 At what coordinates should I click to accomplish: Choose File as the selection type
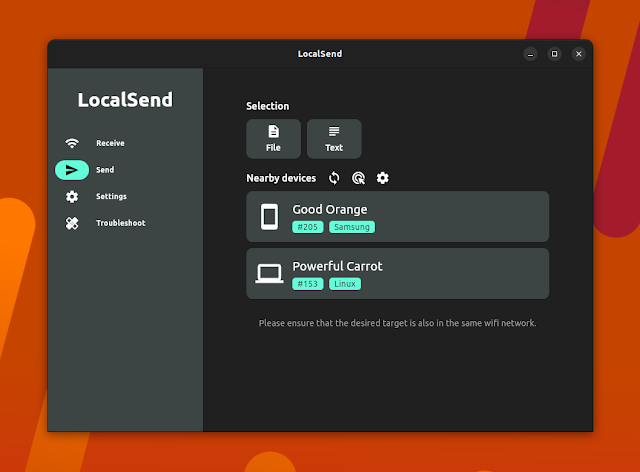coord(273,139)
